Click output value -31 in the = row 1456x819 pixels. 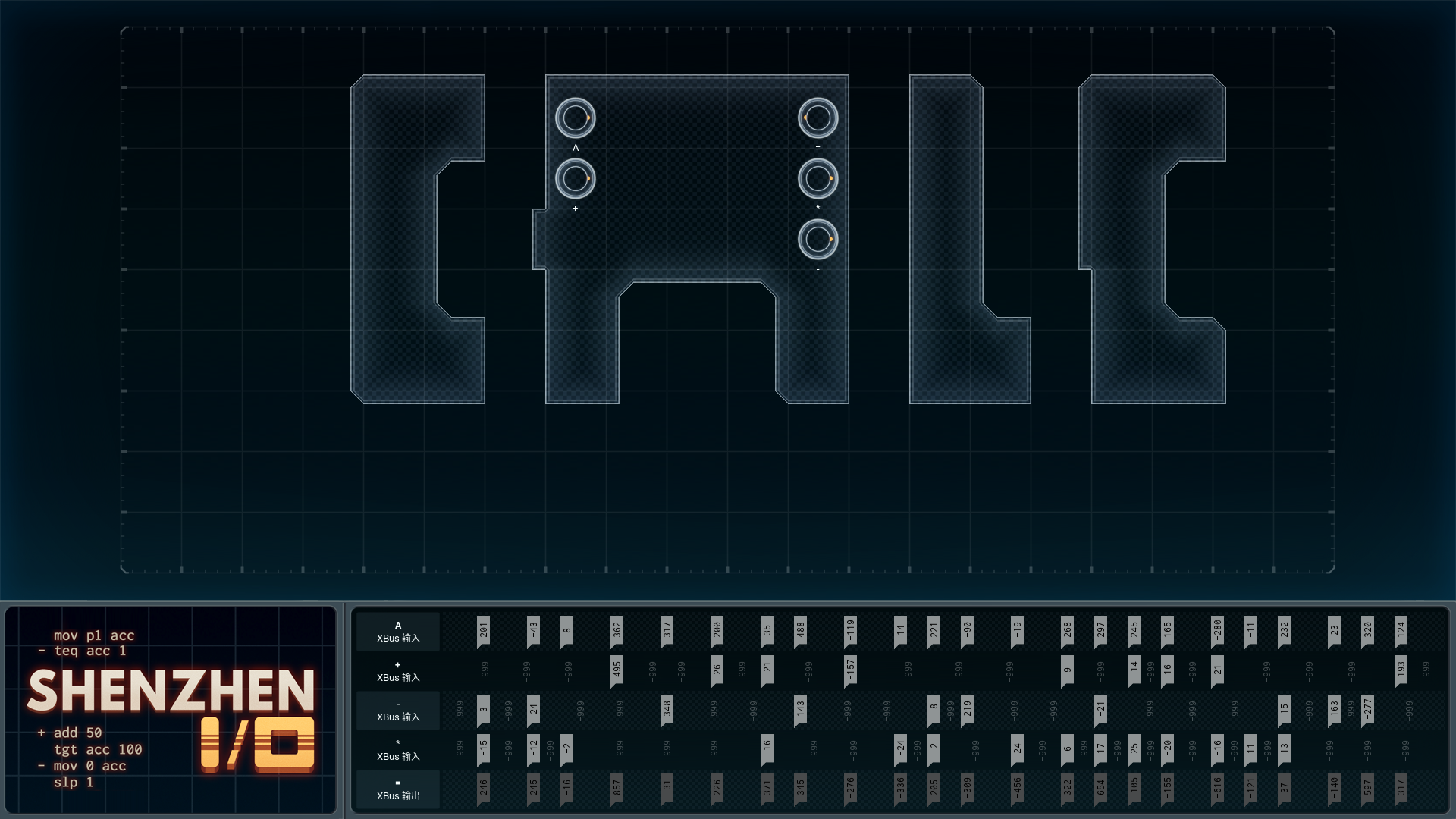pyautogui.click(x=667, y=788)
